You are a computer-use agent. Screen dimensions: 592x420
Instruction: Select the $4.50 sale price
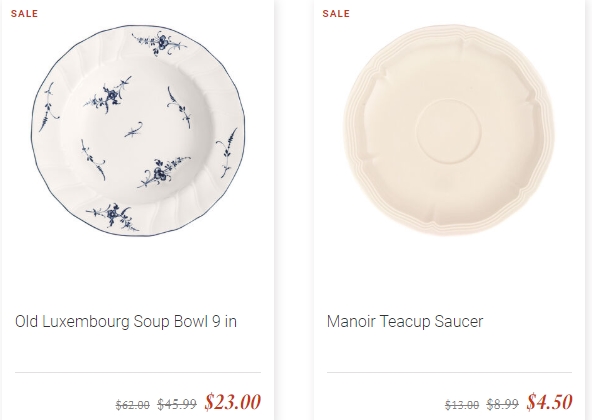tap(549, 401)
